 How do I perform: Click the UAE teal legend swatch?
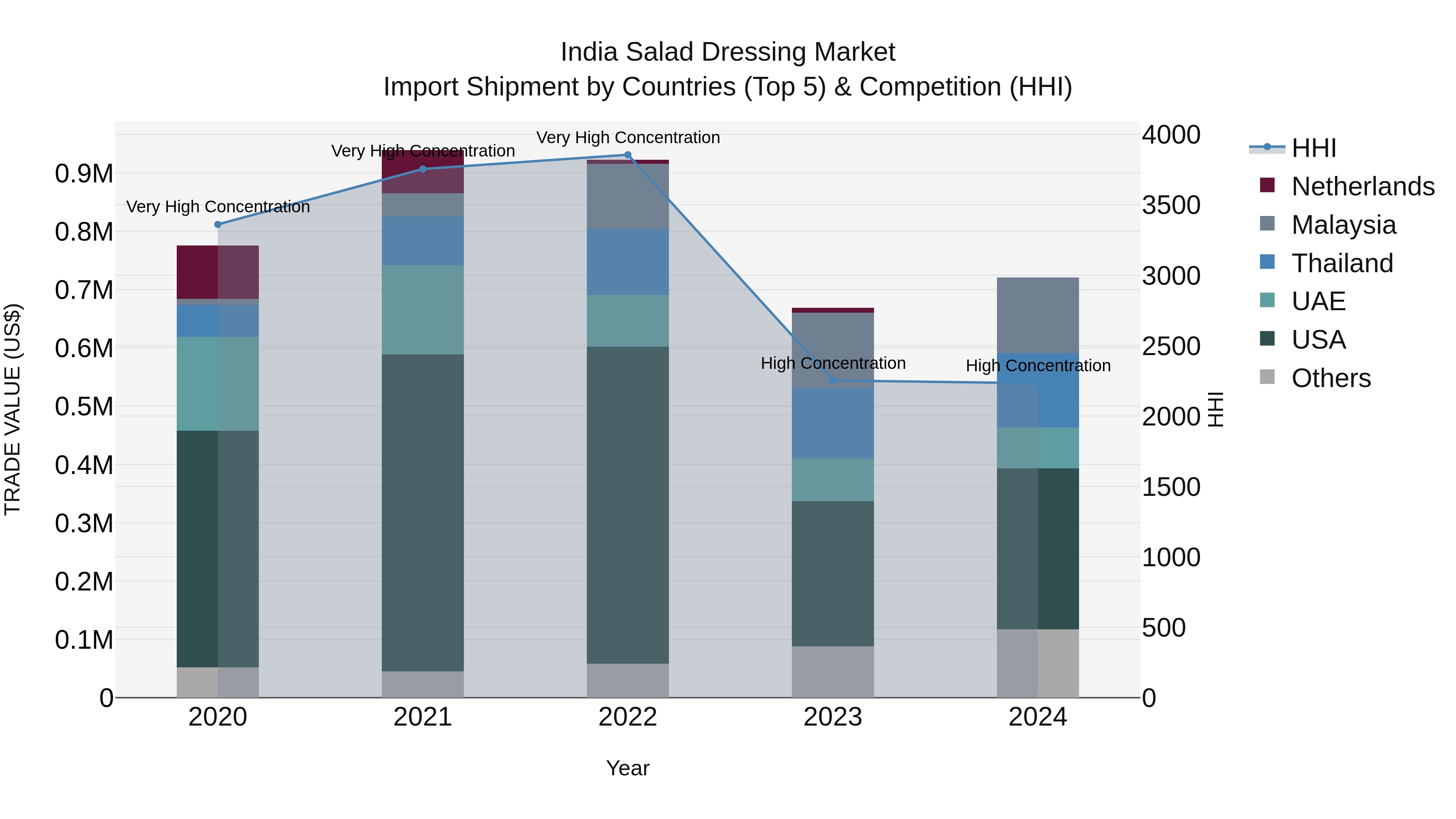[x=1267, y=300]
